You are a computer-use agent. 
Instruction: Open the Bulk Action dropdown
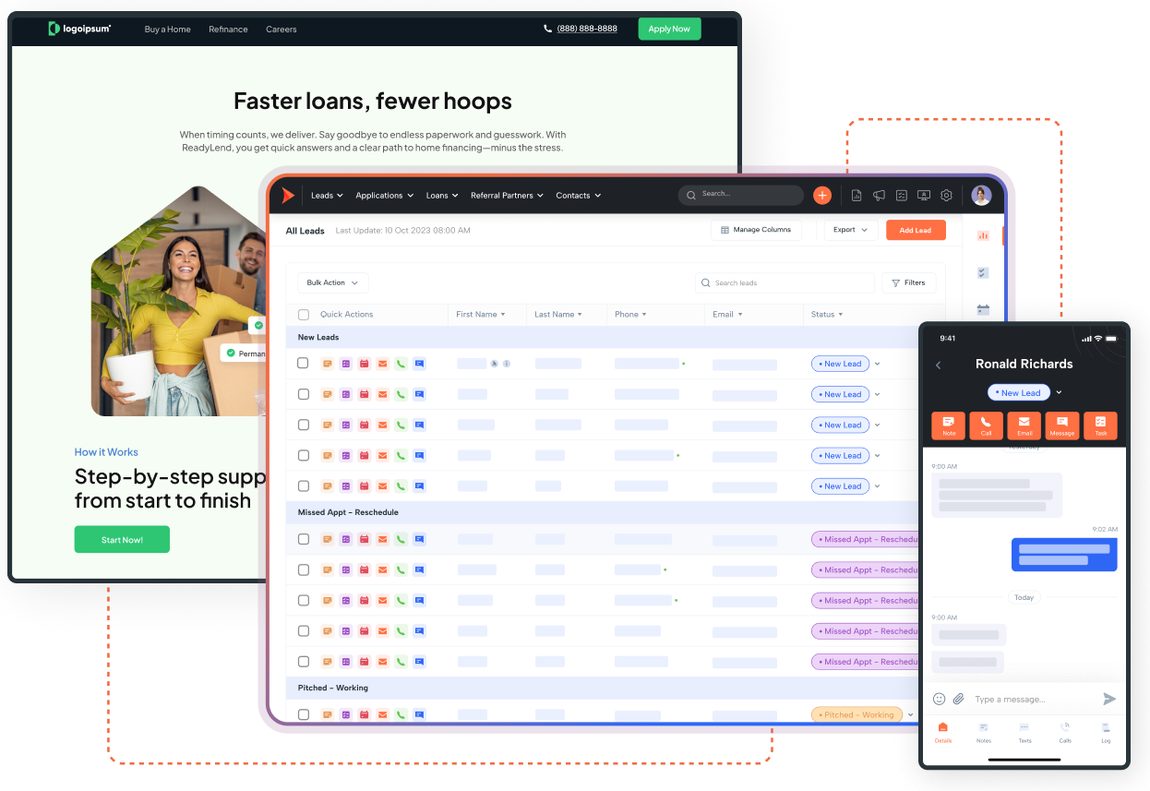pos(332,283)
